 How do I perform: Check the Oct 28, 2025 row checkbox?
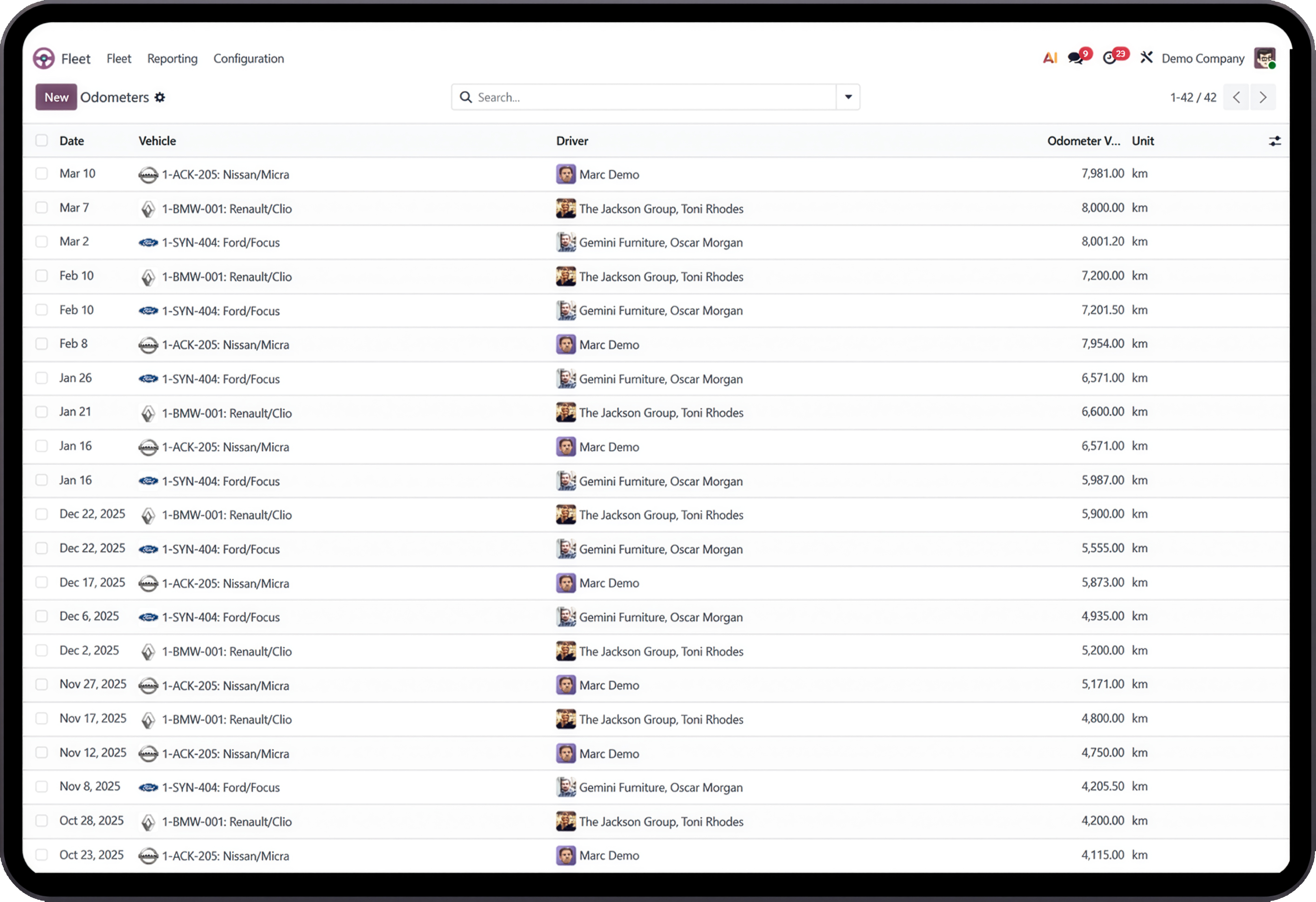(x=41, y=820)
